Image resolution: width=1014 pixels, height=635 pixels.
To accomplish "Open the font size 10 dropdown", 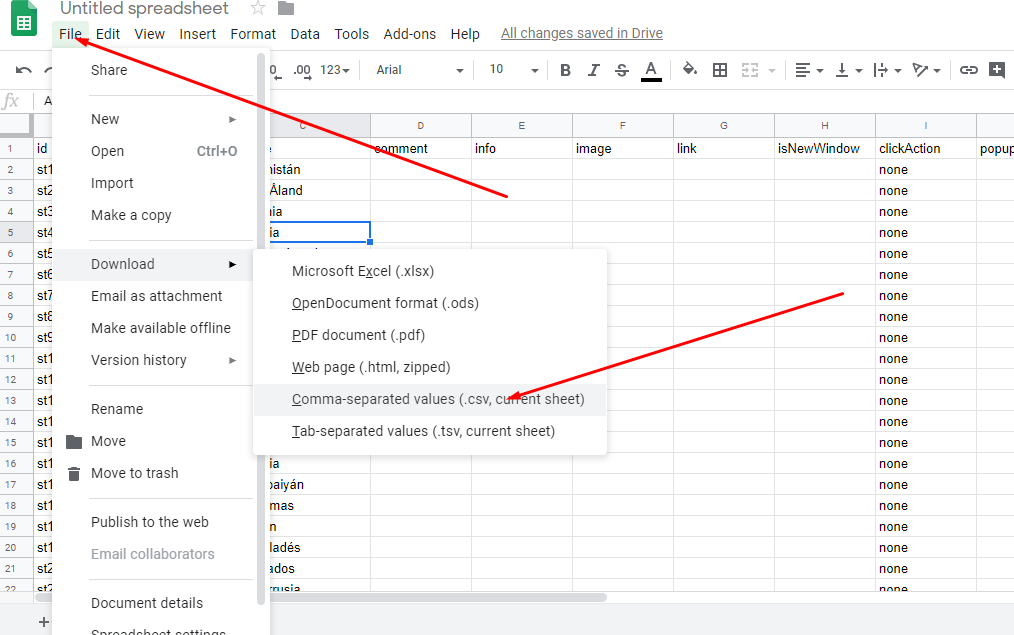I will pyautogui.click(x=513, y=70).
